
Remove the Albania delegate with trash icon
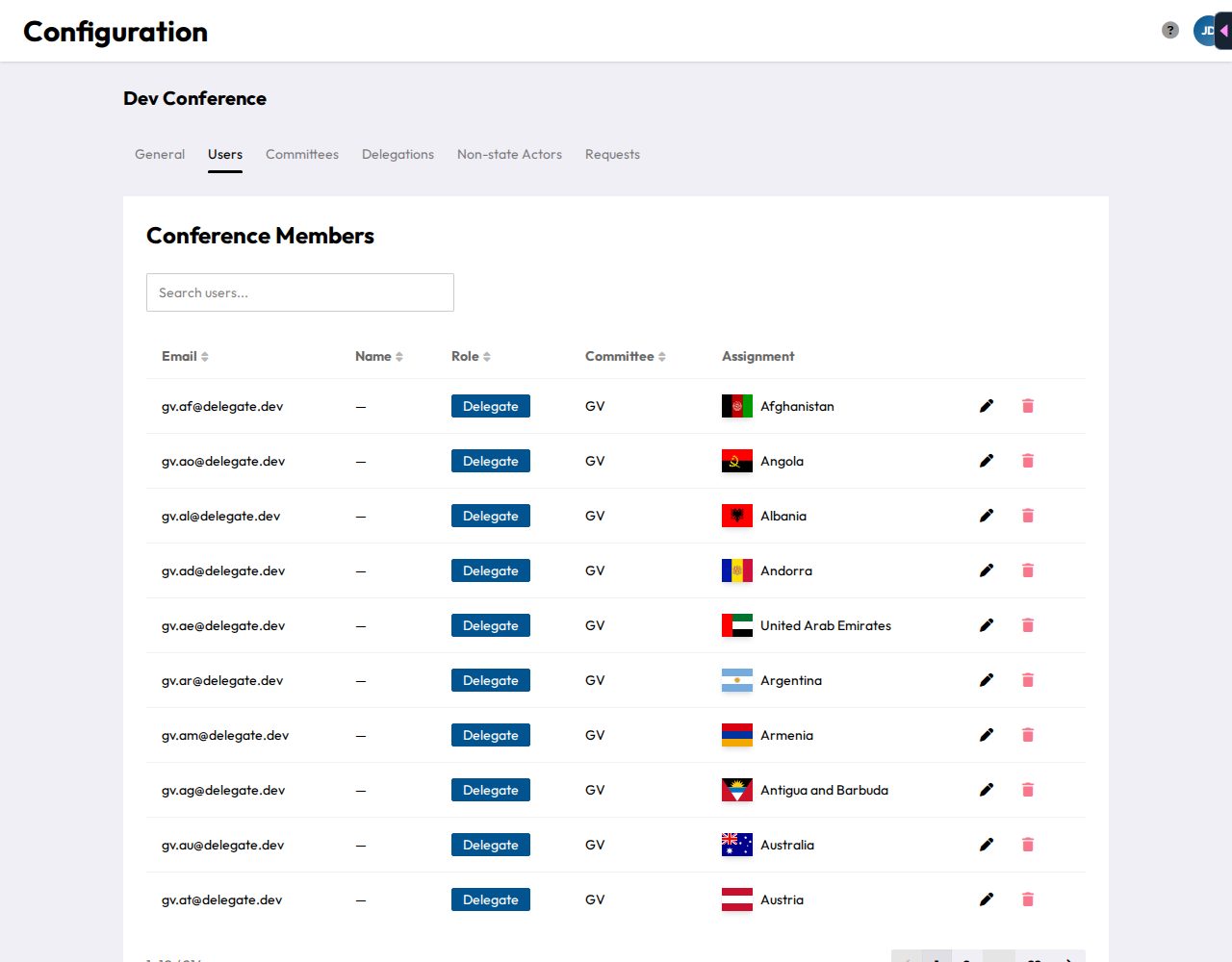[1028, 516]
